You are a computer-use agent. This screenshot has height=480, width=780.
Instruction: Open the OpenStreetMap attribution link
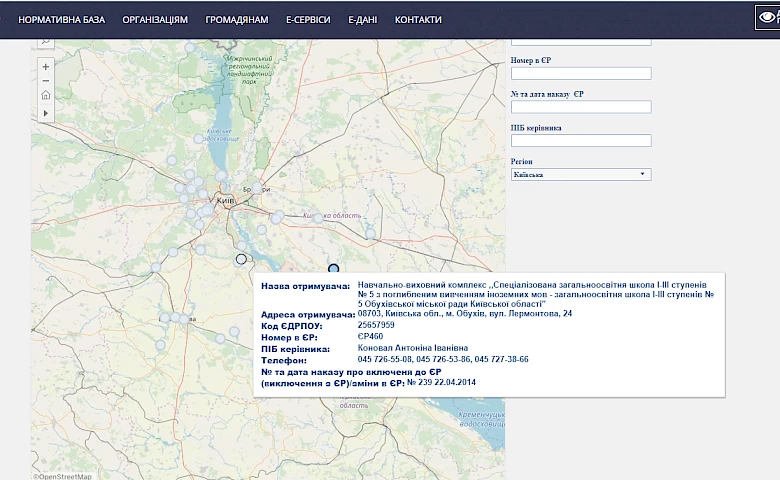63,477
